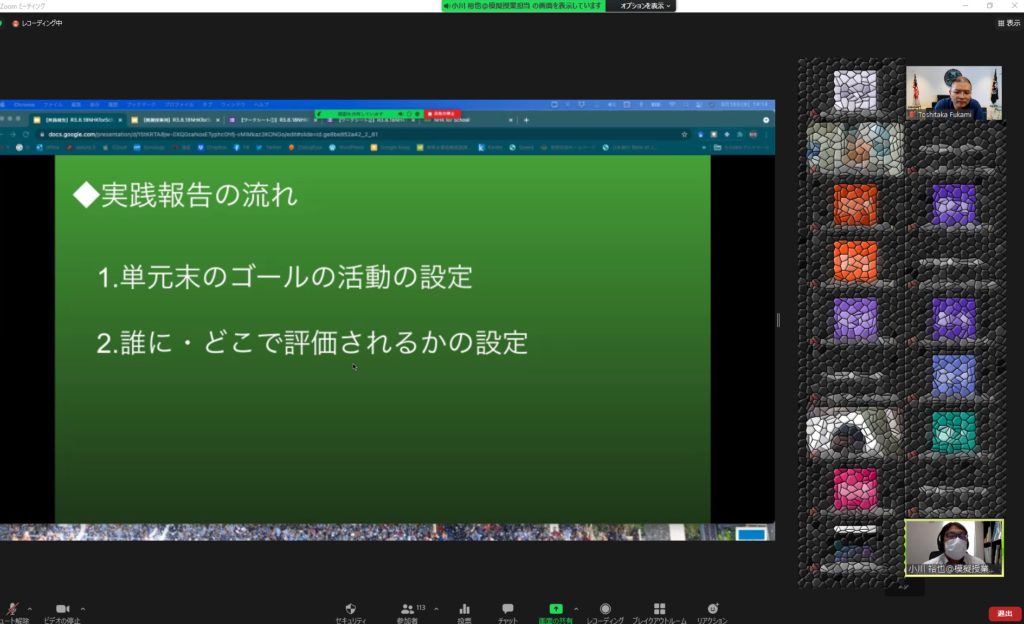Expand the audio options arrow beside microphone
This screenshot has width=1024, height=624.
29,608
